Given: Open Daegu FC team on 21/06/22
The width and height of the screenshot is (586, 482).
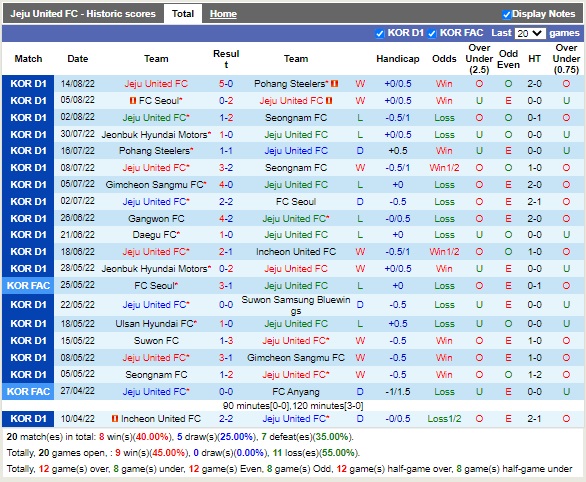Looking at the screenshot, I should tap(154, 235).
